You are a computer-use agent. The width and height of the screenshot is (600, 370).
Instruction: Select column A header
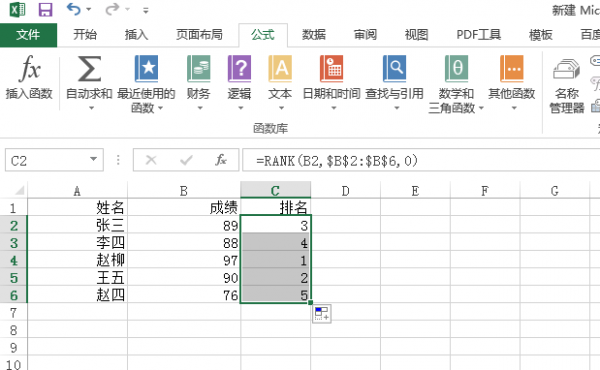click(77, 191)
